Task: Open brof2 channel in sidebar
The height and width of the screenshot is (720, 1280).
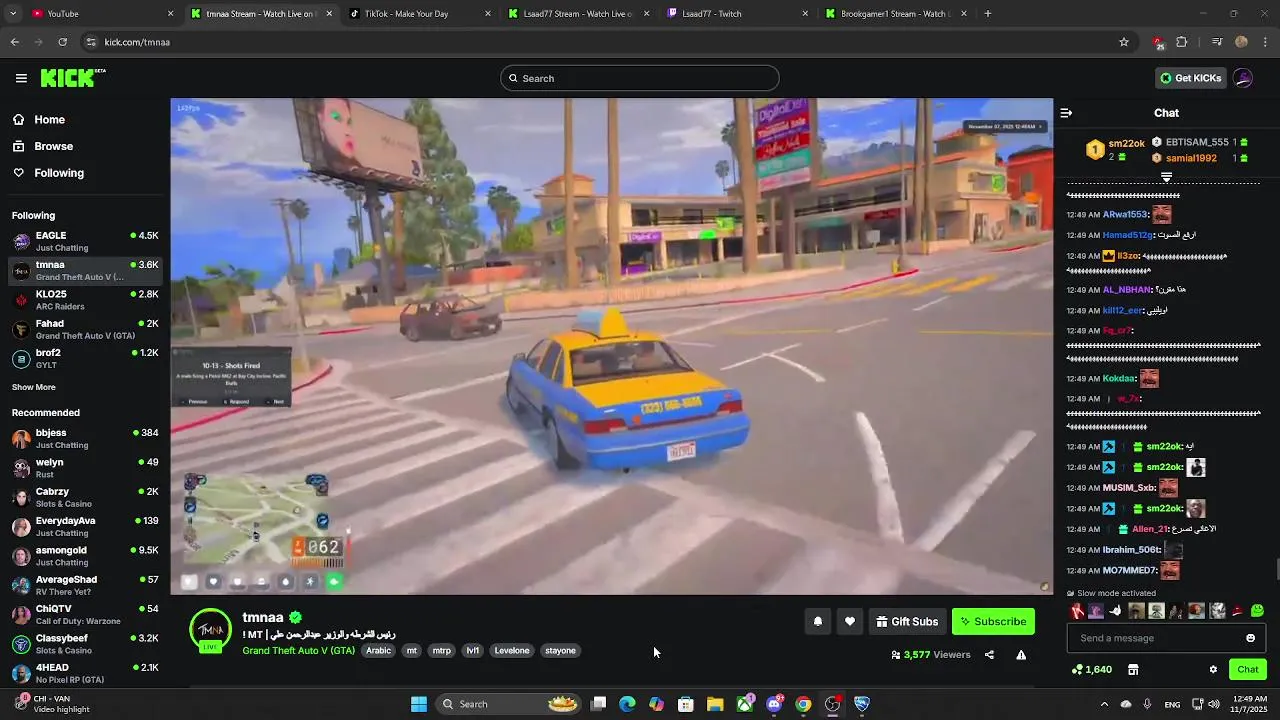Action: tap(85, 358)
